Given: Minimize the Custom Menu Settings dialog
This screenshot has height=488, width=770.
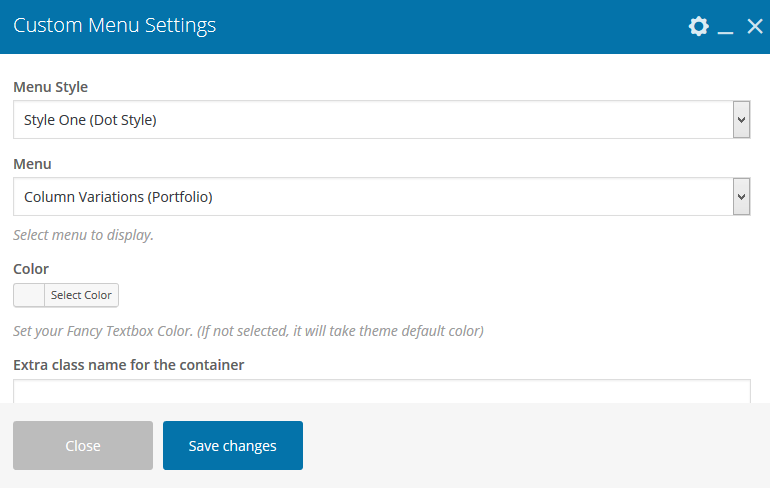Looking at the screenshot, I should pos(726,28).
